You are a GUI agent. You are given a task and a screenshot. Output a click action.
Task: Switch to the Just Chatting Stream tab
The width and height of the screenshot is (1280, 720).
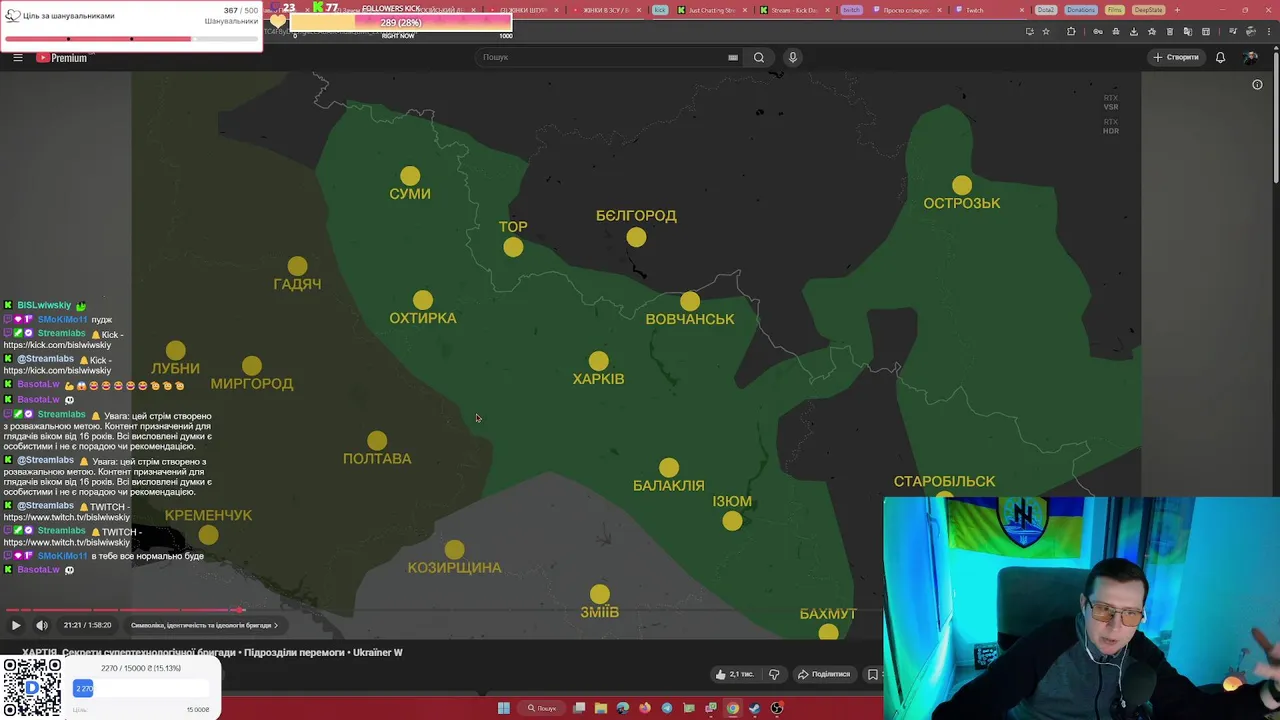[x=710, y=10]
